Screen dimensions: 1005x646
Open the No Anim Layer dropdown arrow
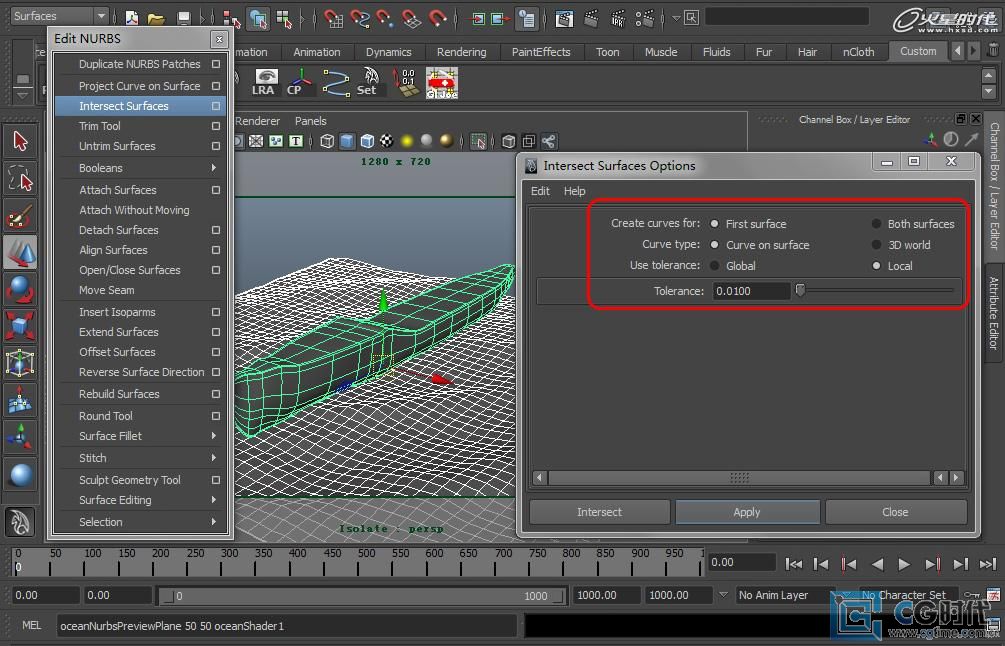coord(723,595)
